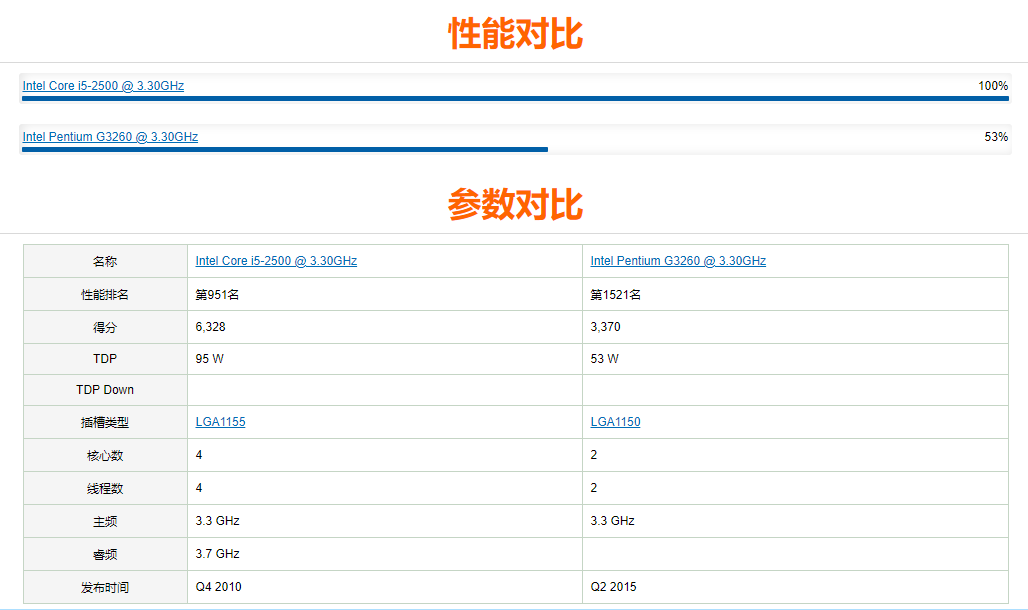The image size is (1028, 610).
Task: Click the 第951名 ranking cell
Action: point(217,295)
